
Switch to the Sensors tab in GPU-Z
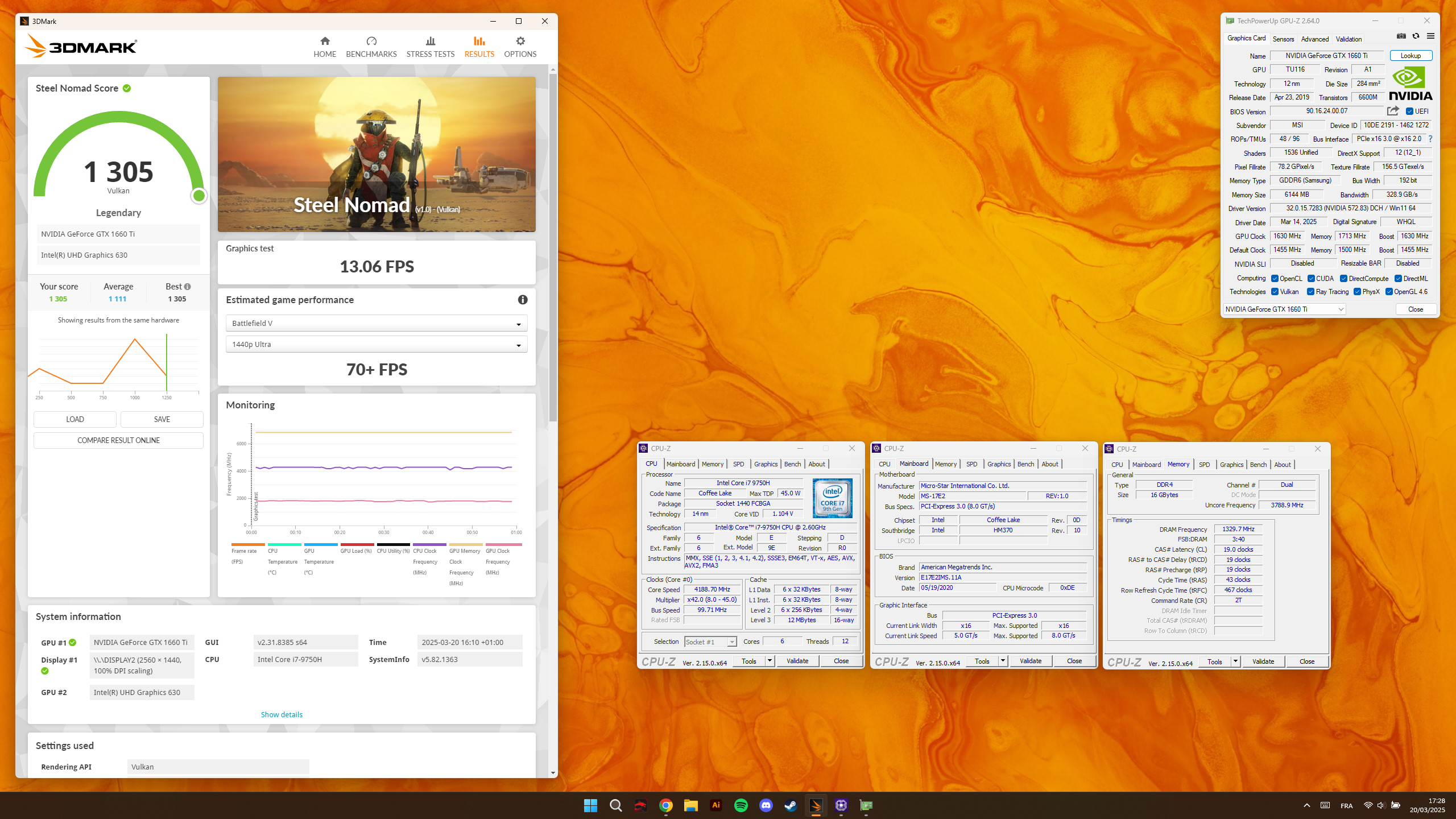coord(1283,39)
